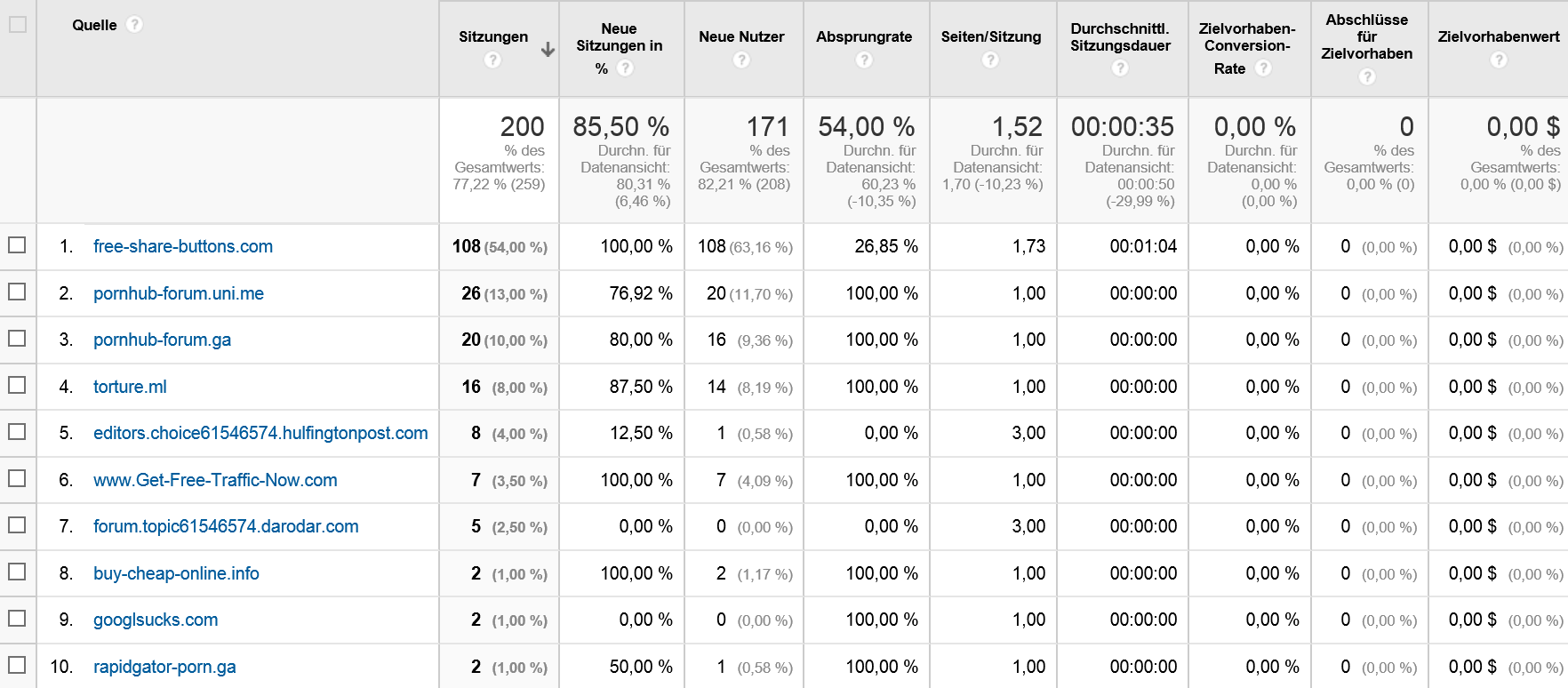1568x688 pixels.
Task: Open the free-share-buttons.com source link
Action: (x=182, y=246)
